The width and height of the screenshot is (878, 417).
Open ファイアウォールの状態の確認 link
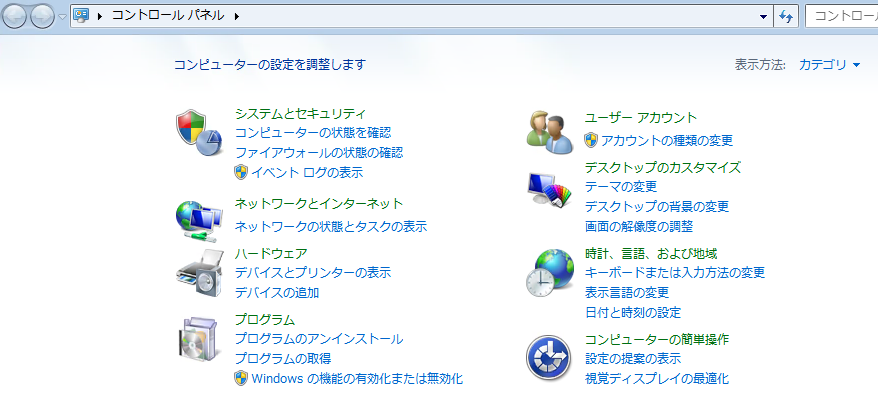[319, 152]
